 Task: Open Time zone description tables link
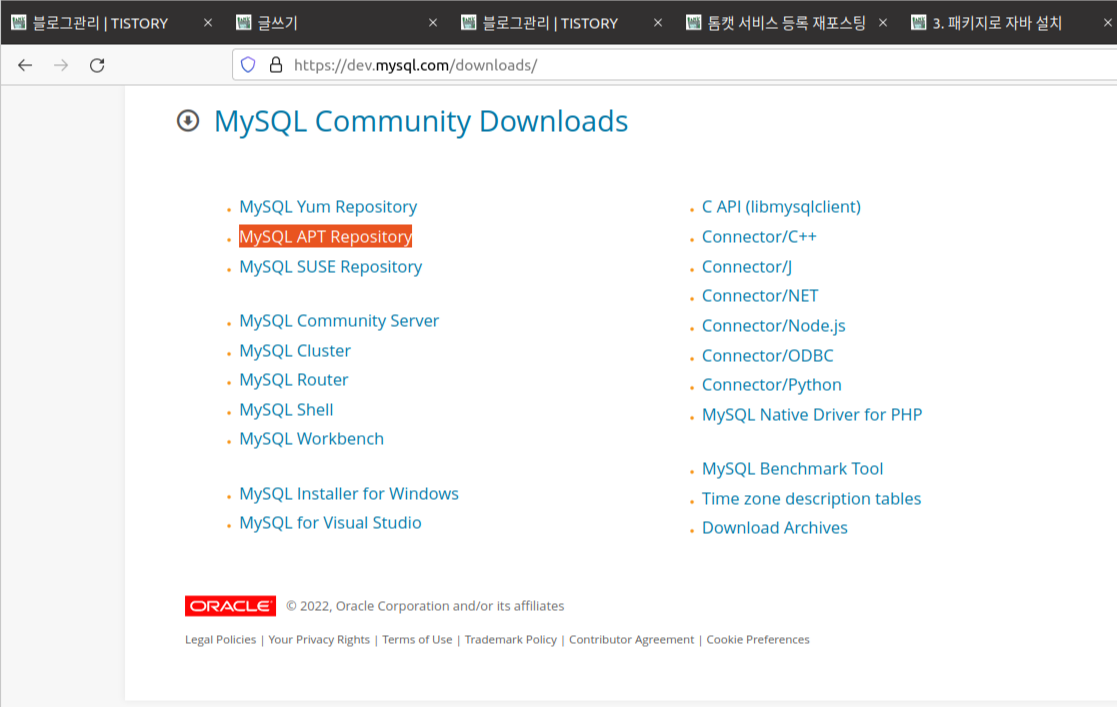811,499
